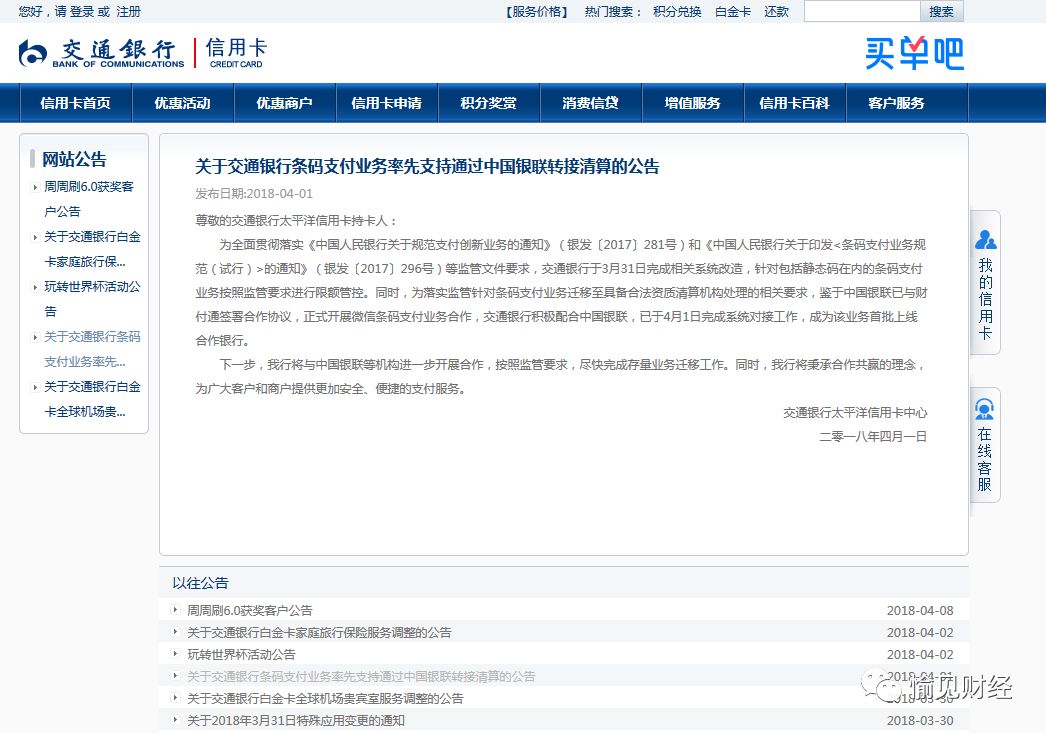Open past notice 关于交通银行白金卡全球机场贵宾室服务调整的公告
The width and height of the screenshot is (1046, 733).
click(325, 698)
